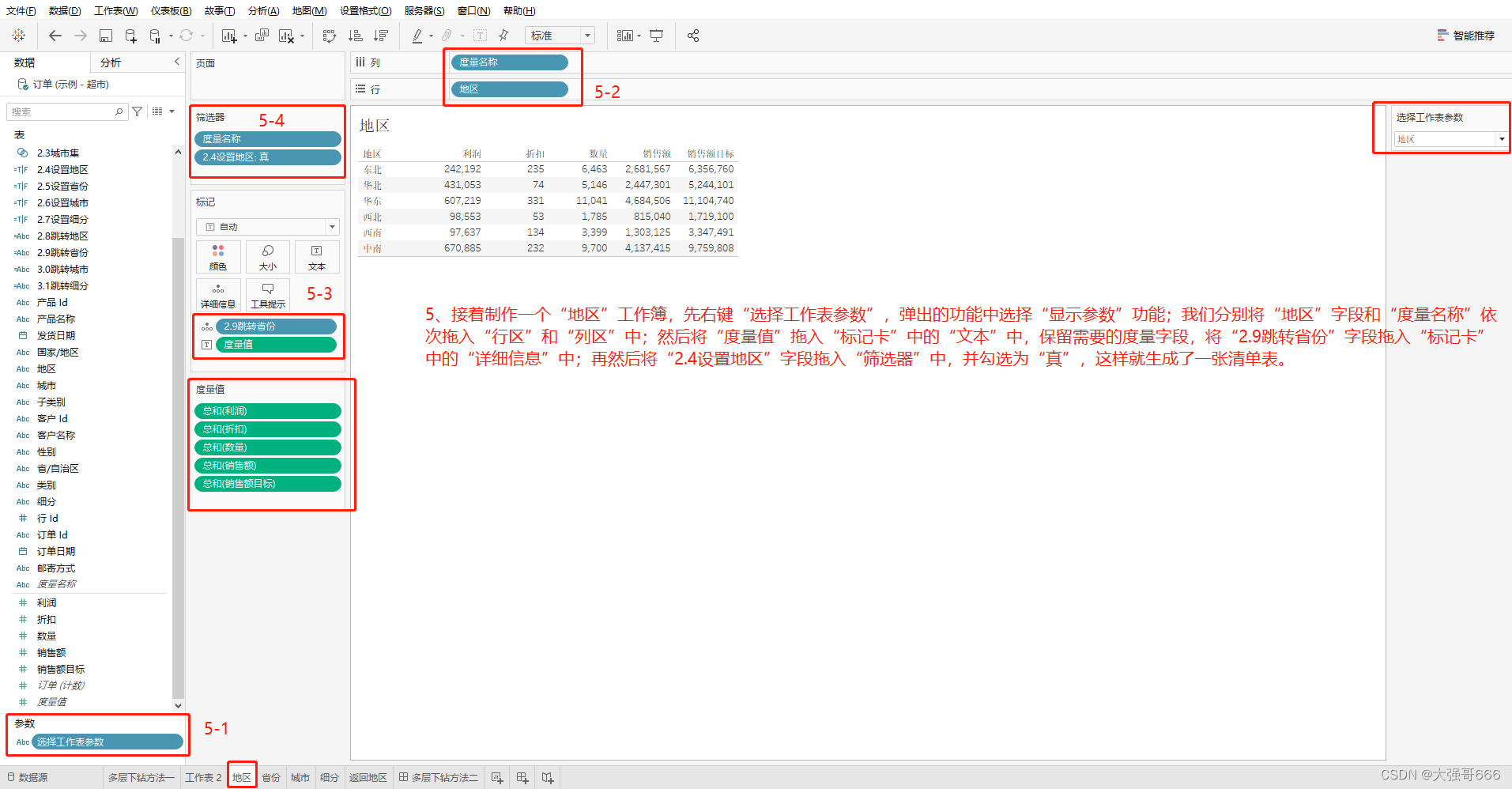Click the 大小 size marks button
Screen dimensions: 1512x789
pos(268,258)
